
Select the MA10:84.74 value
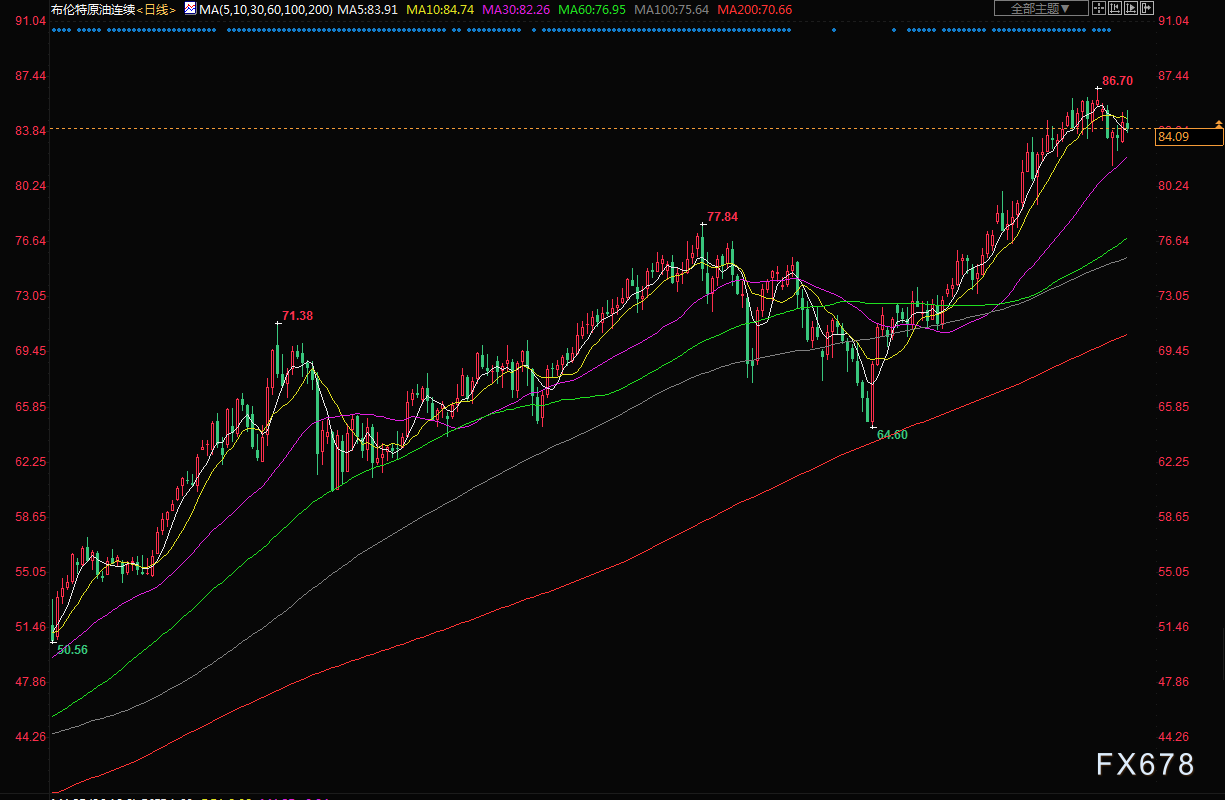(440, 9)
